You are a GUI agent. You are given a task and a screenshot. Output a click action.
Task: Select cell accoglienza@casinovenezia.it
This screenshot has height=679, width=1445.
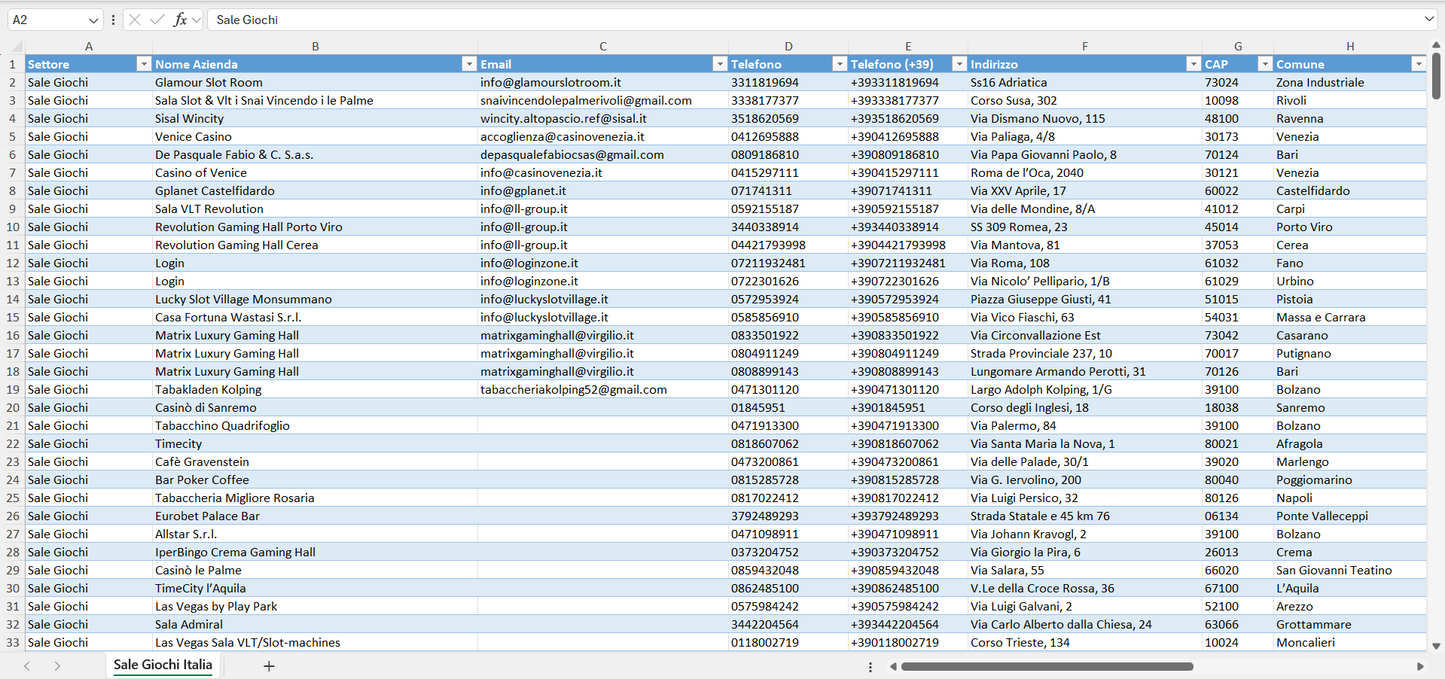click(x=603, y=137)
